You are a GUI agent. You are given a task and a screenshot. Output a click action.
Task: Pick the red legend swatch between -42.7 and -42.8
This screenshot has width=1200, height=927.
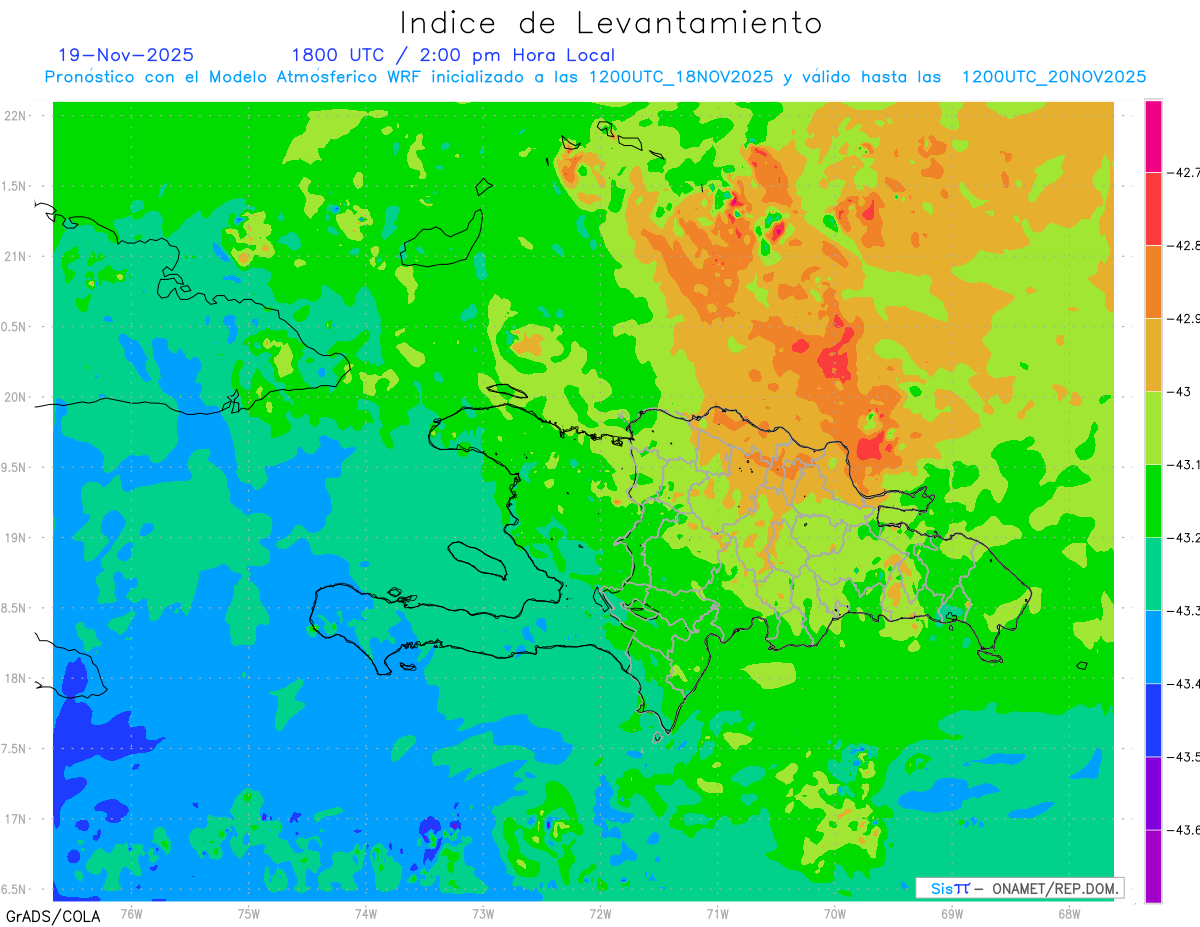pos(1153,208)
